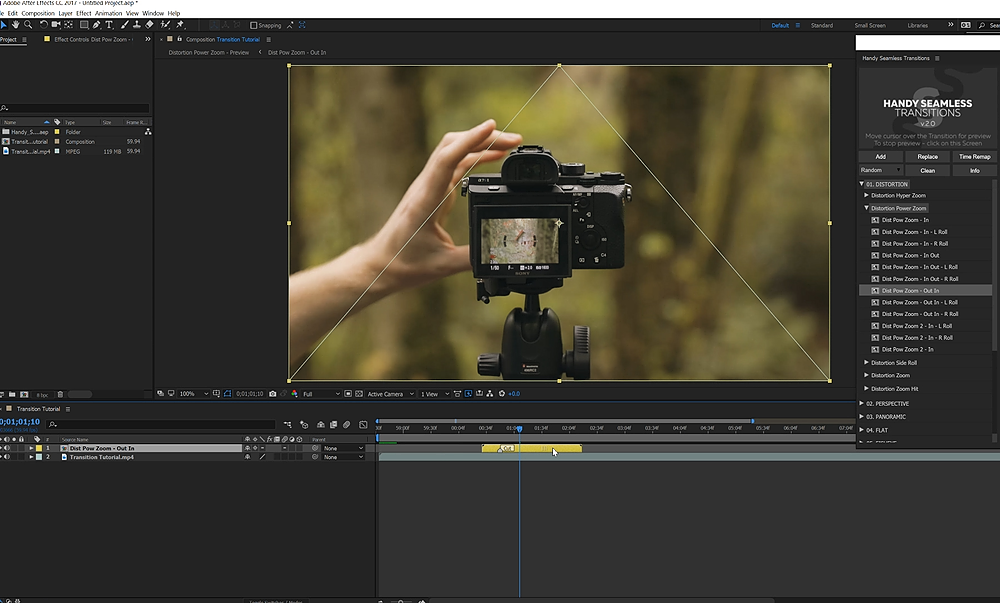Viewport: 1000px width, 603px height.
Task: Select the Dist Pow Zoom - In Out preset
Action: 910,255
